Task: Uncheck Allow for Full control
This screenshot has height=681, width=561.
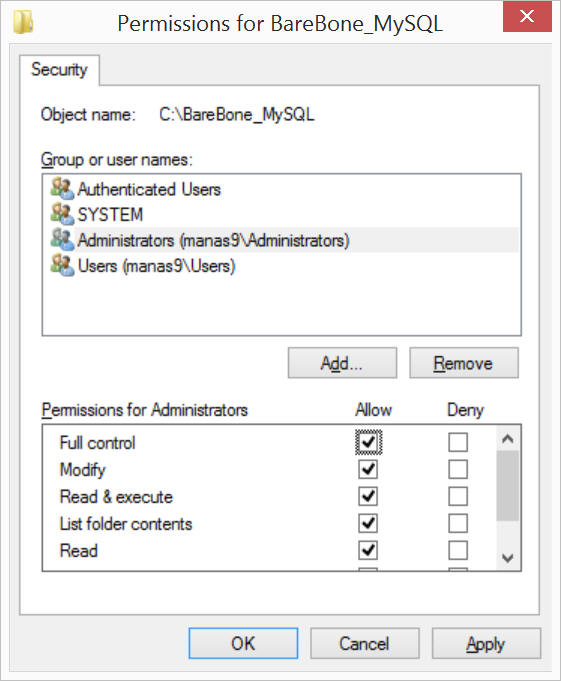Action: coord(368,442)
